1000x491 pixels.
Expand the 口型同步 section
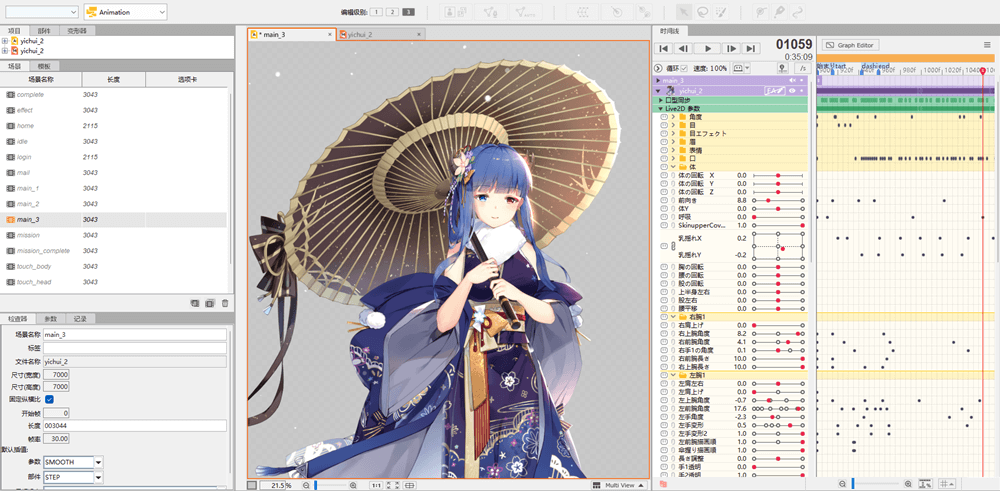(x=661, y=100)
